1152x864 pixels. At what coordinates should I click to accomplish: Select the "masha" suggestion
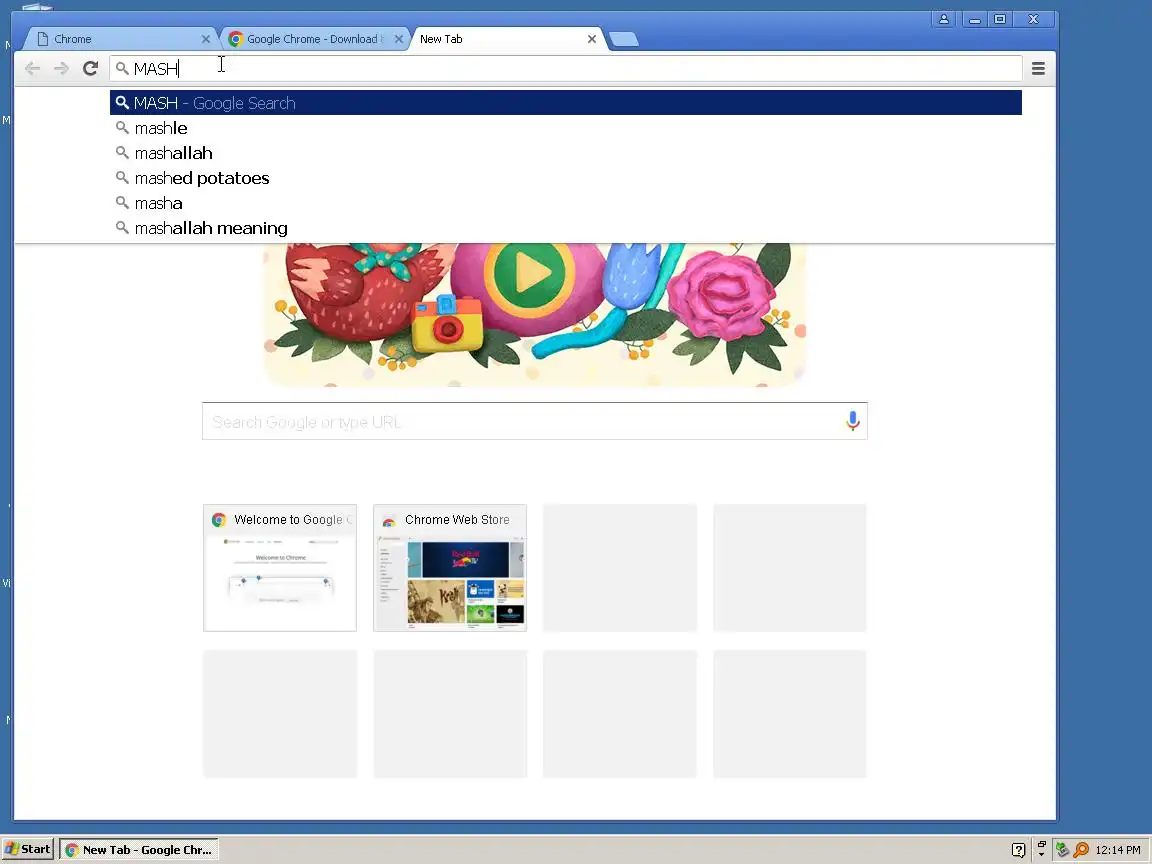tap(566, 203)
